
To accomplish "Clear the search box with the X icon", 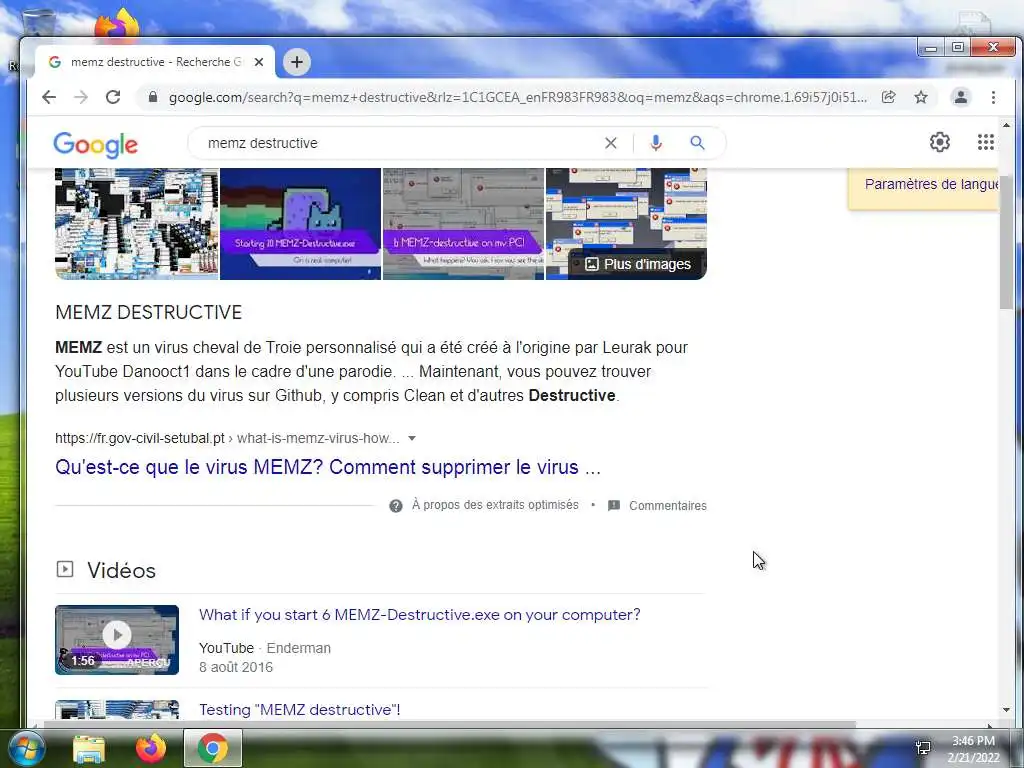I will pyautogui.click(x=611, y=143).
